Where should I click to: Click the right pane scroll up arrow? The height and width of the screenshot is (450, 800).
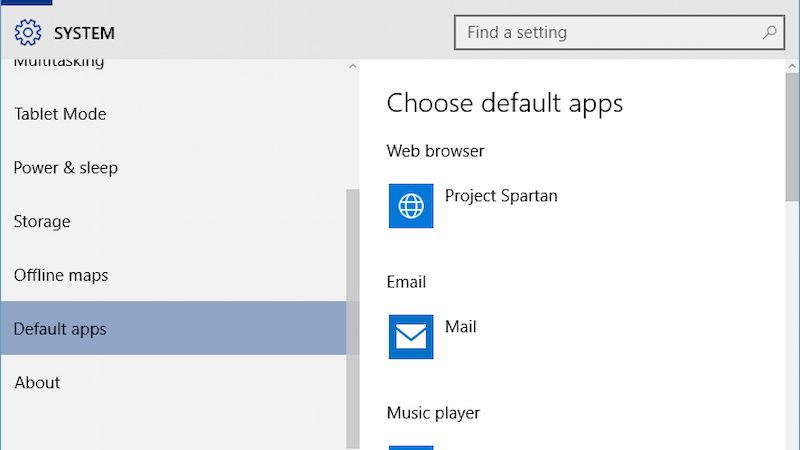[x=792, y=66]
